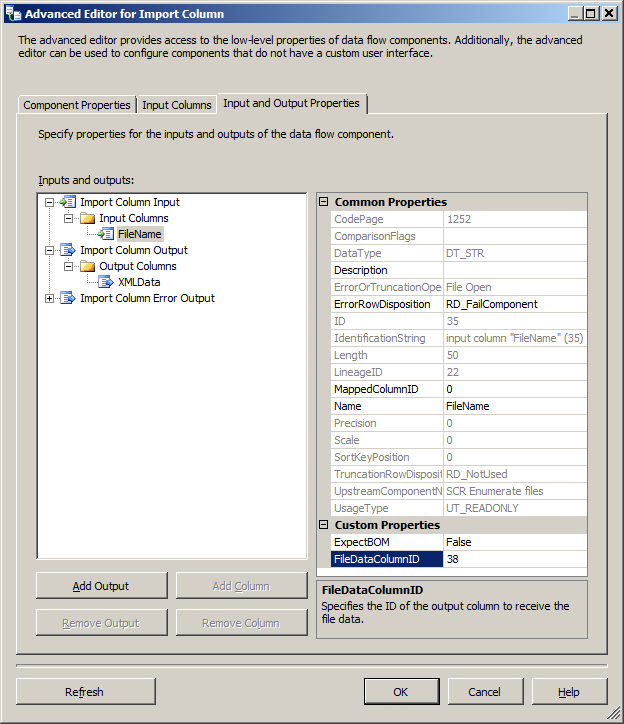Select the LineageID property name

tap(387, 372)
